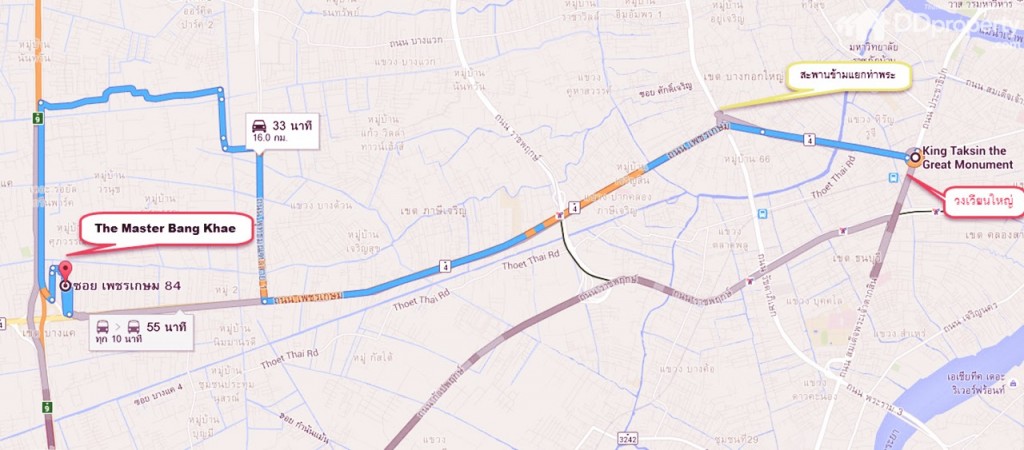Click the route 4 shield on the blue route near monument

coord(810,138)
